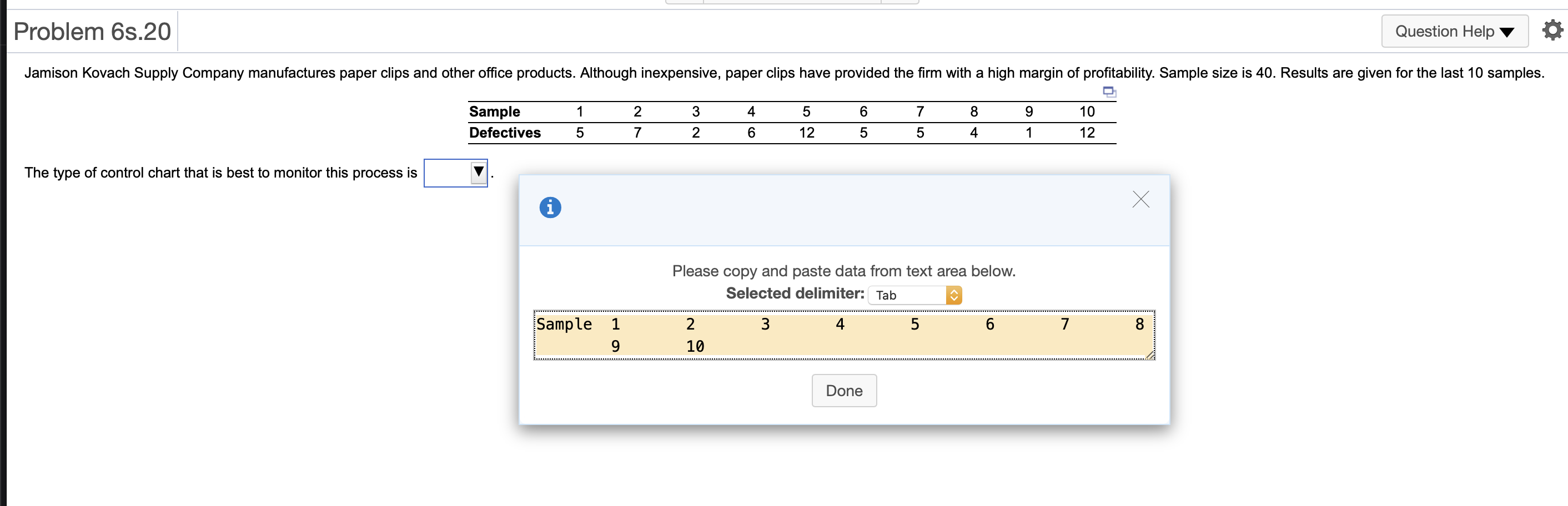Click the sample number 10 column header

coord(1087,112)
